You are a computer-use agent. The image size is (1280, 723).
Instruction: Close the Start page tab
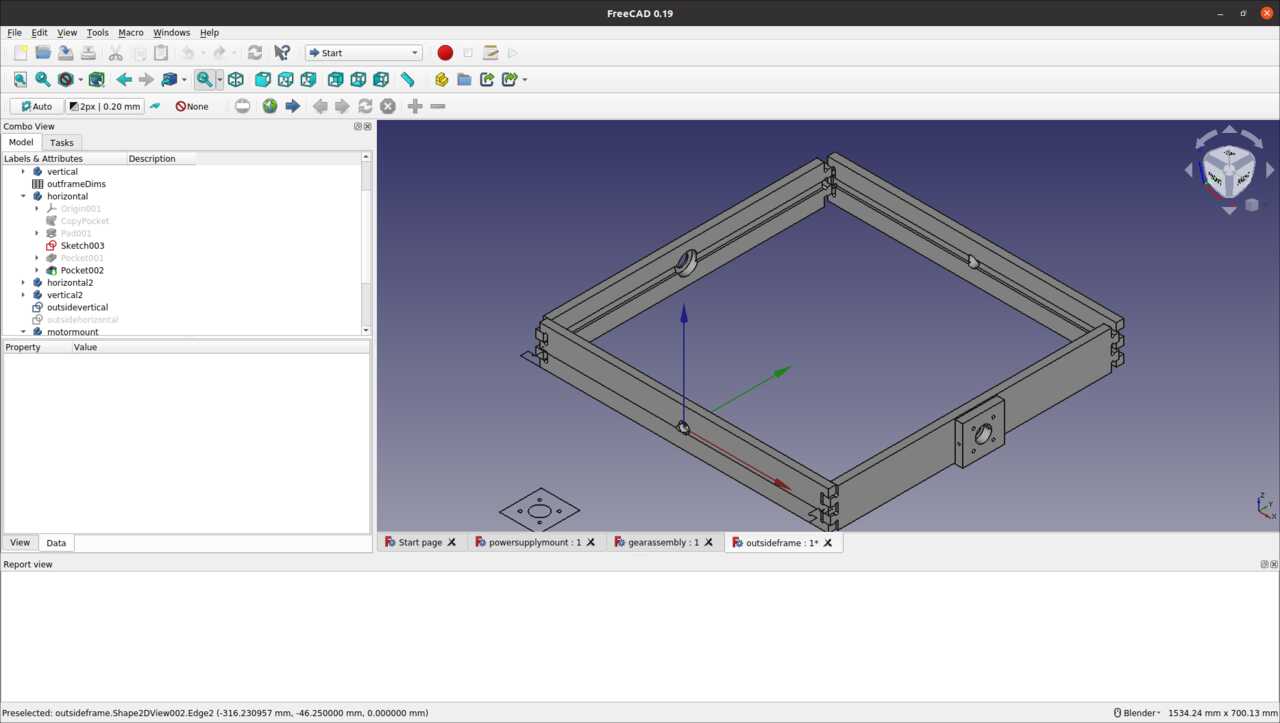point(452,543)
